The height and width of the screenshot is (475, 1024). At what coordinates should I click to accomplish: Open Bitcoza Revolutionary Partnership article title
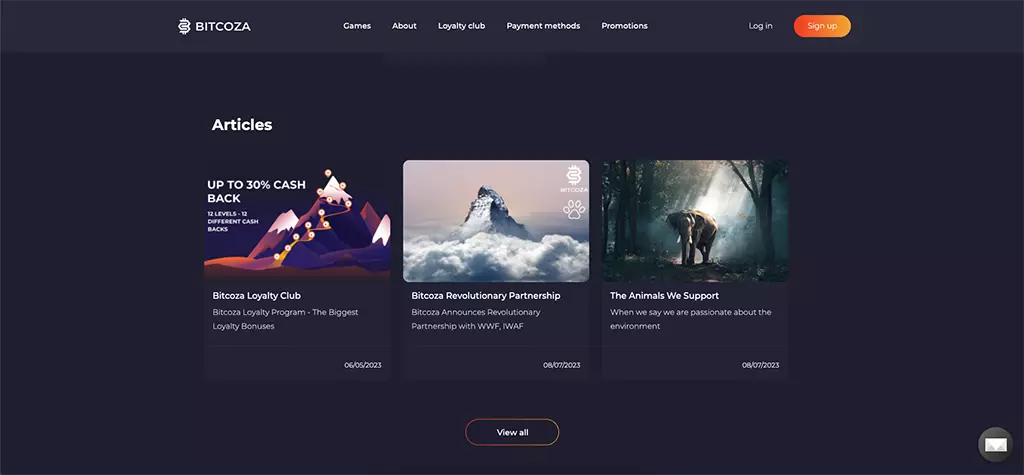[x=486, y=295]
